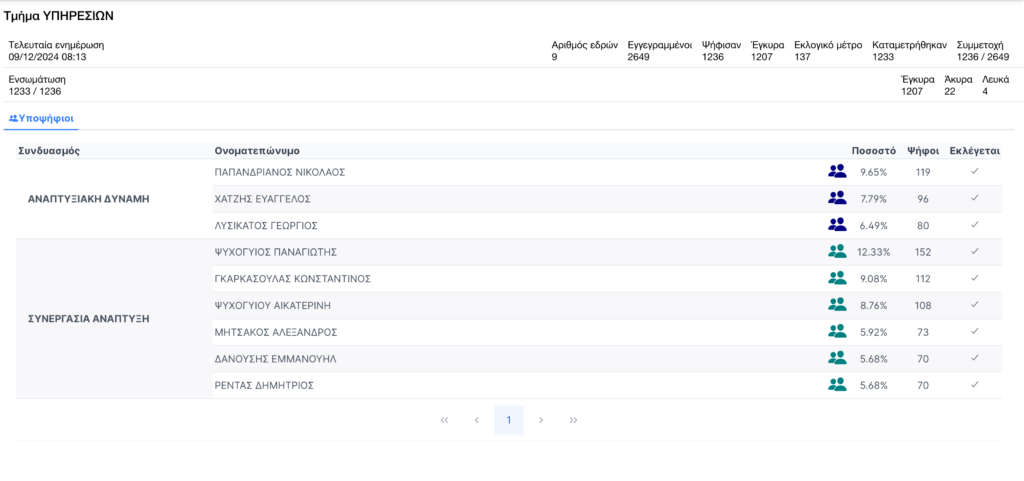Click the group icon beside ΓΚΑΡΚΑΣΟΥΛΑΣ ΚΩΝΣΤΑΝΤΙΝΟΣ
The height and width of the screenshot is (481, 1024).
click(x=837, y=279)
